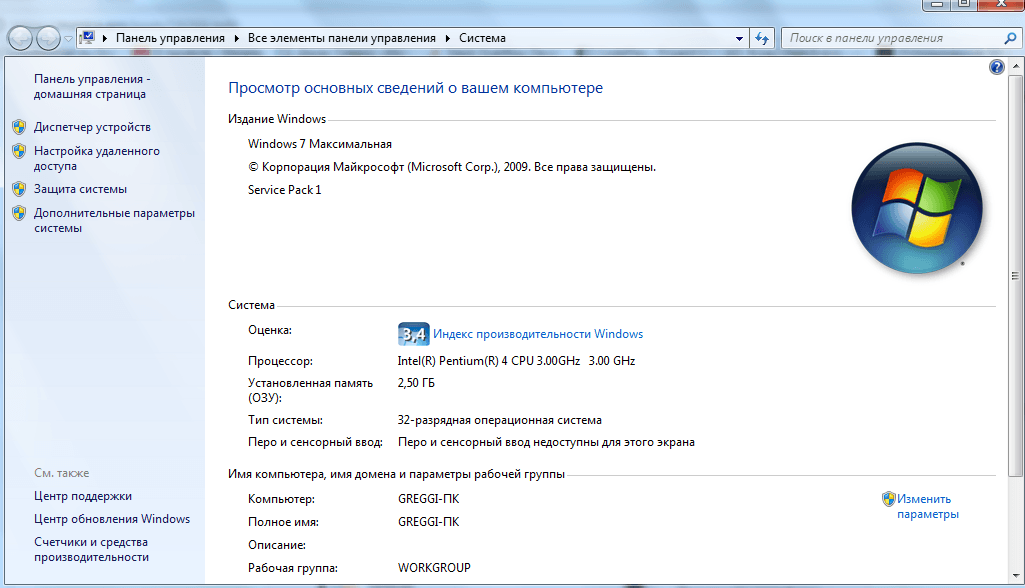Click computer name GREGGI-ПК beside Компьютер
Image resolution: width=1025 pixels, height=588 pixels.
point(429,499)
